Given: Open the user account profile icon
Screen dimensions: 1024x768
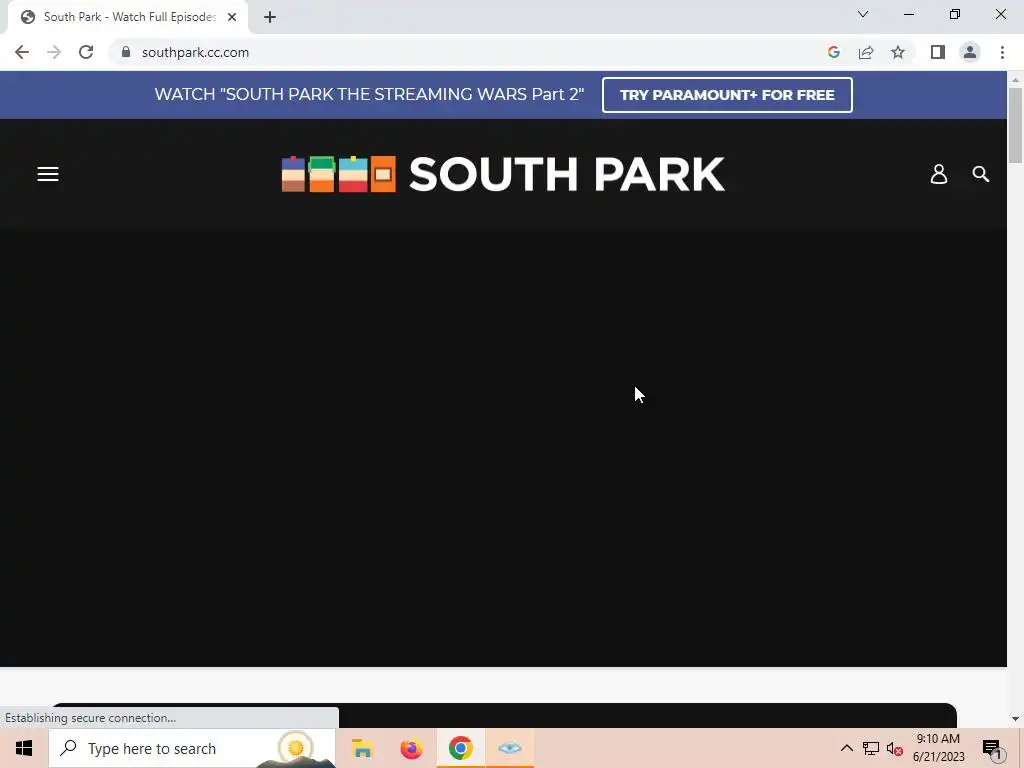Looking at the screenshot, I should (x=938, y=174).
